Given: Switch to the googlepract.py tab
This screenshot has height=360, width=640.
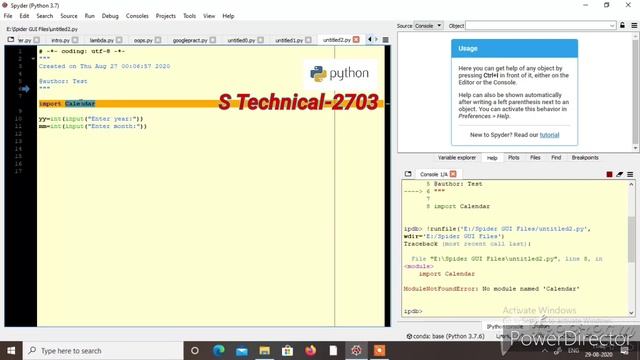Looking at the screenshot, I should (190, 40).
